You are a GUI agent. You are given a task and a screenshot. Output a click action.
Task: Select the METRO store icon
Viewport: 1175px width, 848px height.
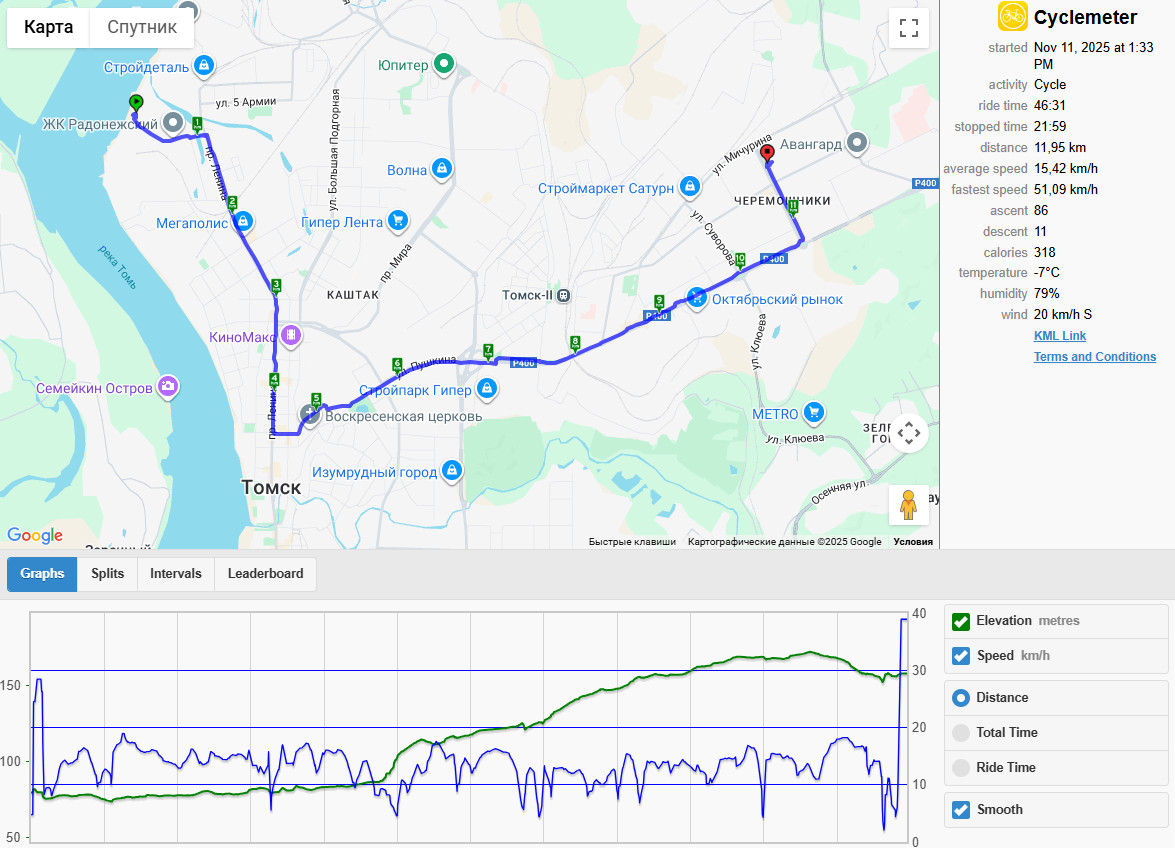(x=813, y=412)
